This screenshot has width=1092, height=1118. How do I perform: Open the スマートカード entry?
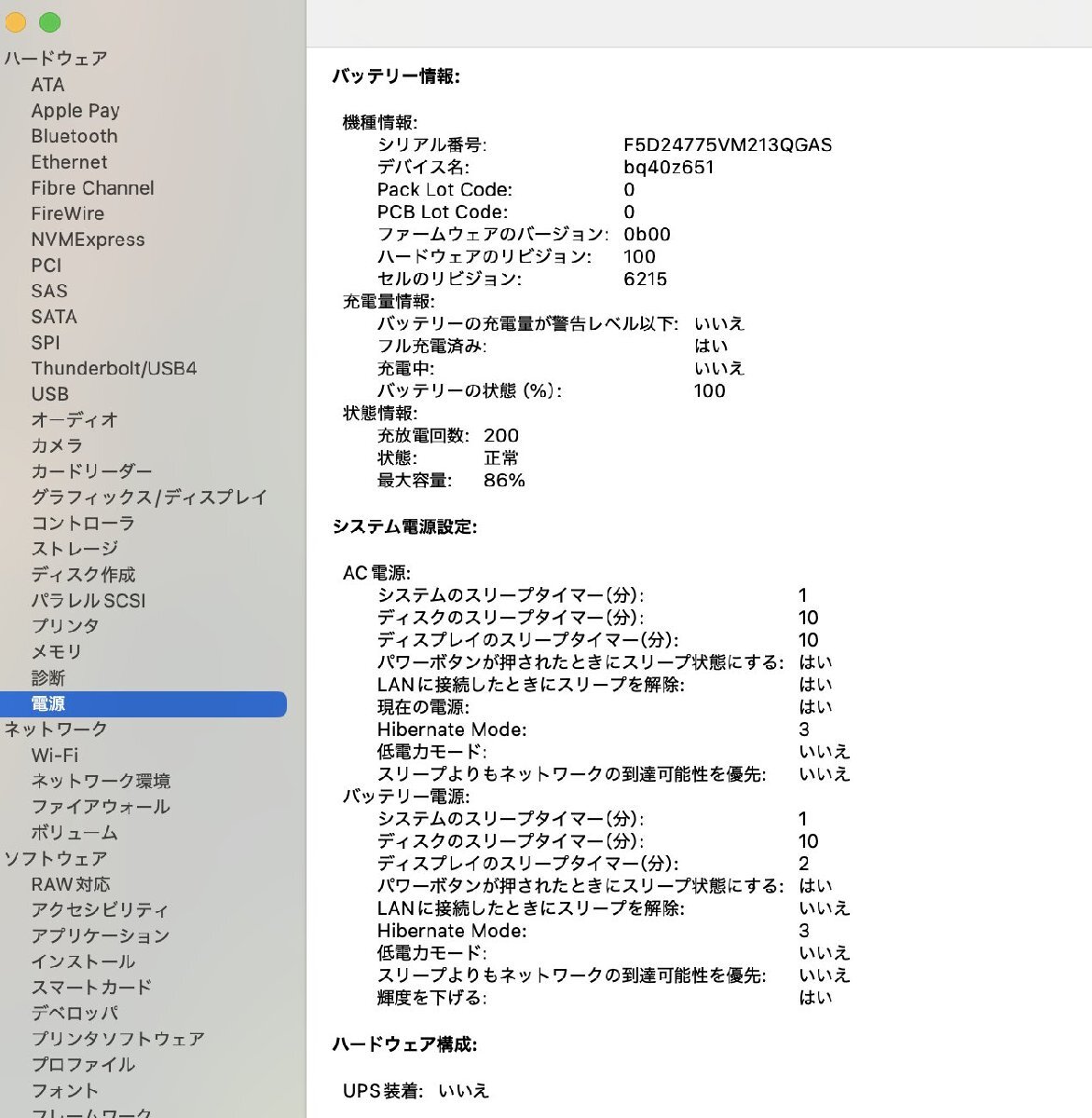[x=91, y=988]
